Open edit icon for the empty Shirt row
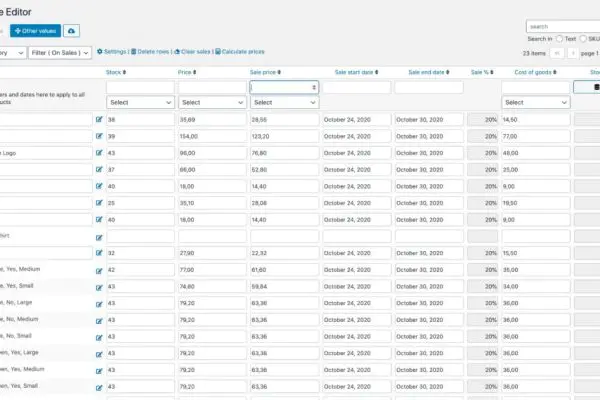The width and height of the screenshot is (600, 400). click(99, 238)
